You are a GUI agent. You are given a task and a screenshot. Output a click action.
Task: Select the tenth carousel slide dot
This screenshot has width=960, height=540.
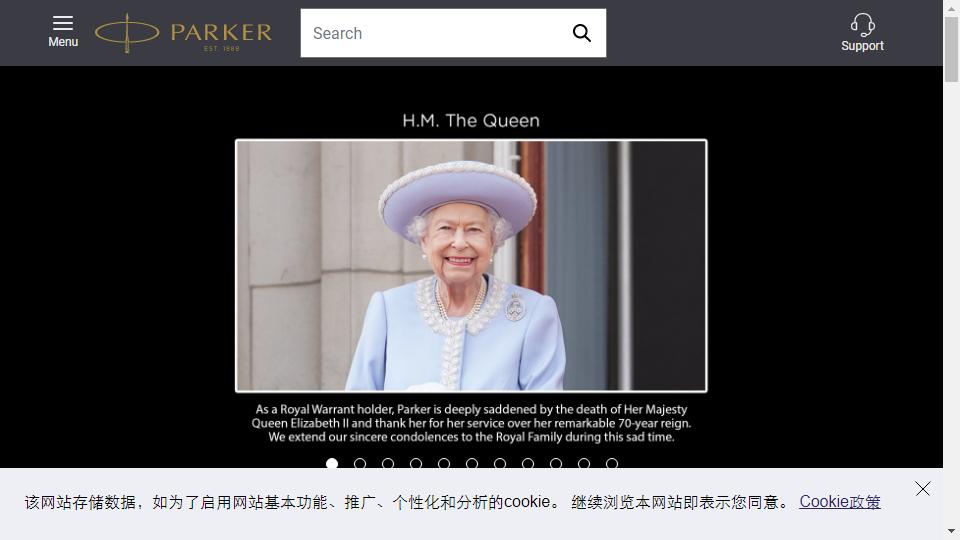[x=584, y=463]
